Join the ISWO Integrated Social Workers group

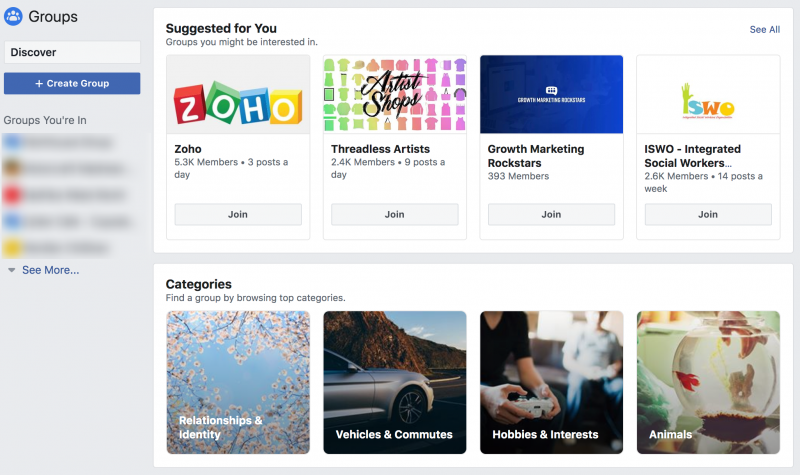pos(708,214)
